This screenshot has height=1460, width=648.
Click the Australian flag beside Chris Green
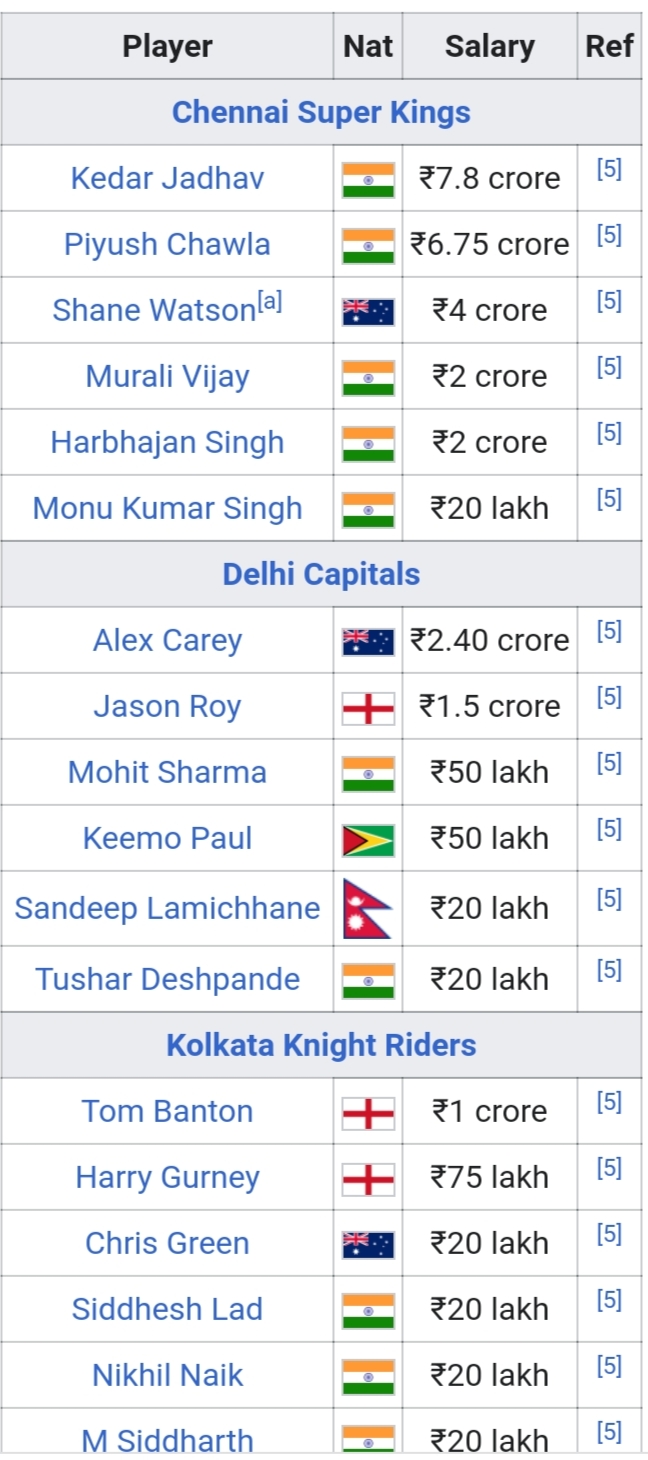click(x=368, y=1244)
